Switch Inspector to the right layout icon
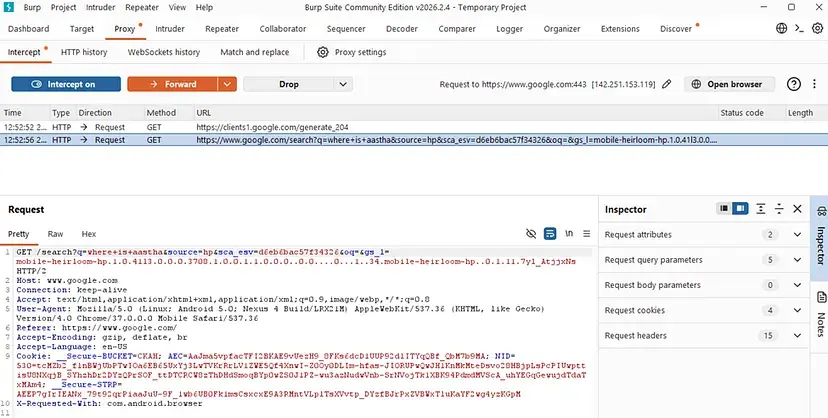This screenshot has height=418, width=828. (x=740, y=208)
